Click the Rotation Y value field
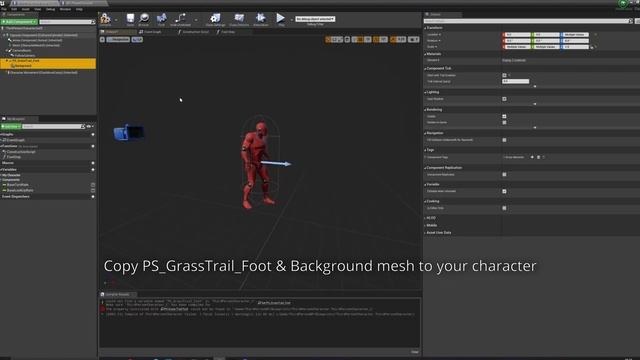 (x=546, y=41)
